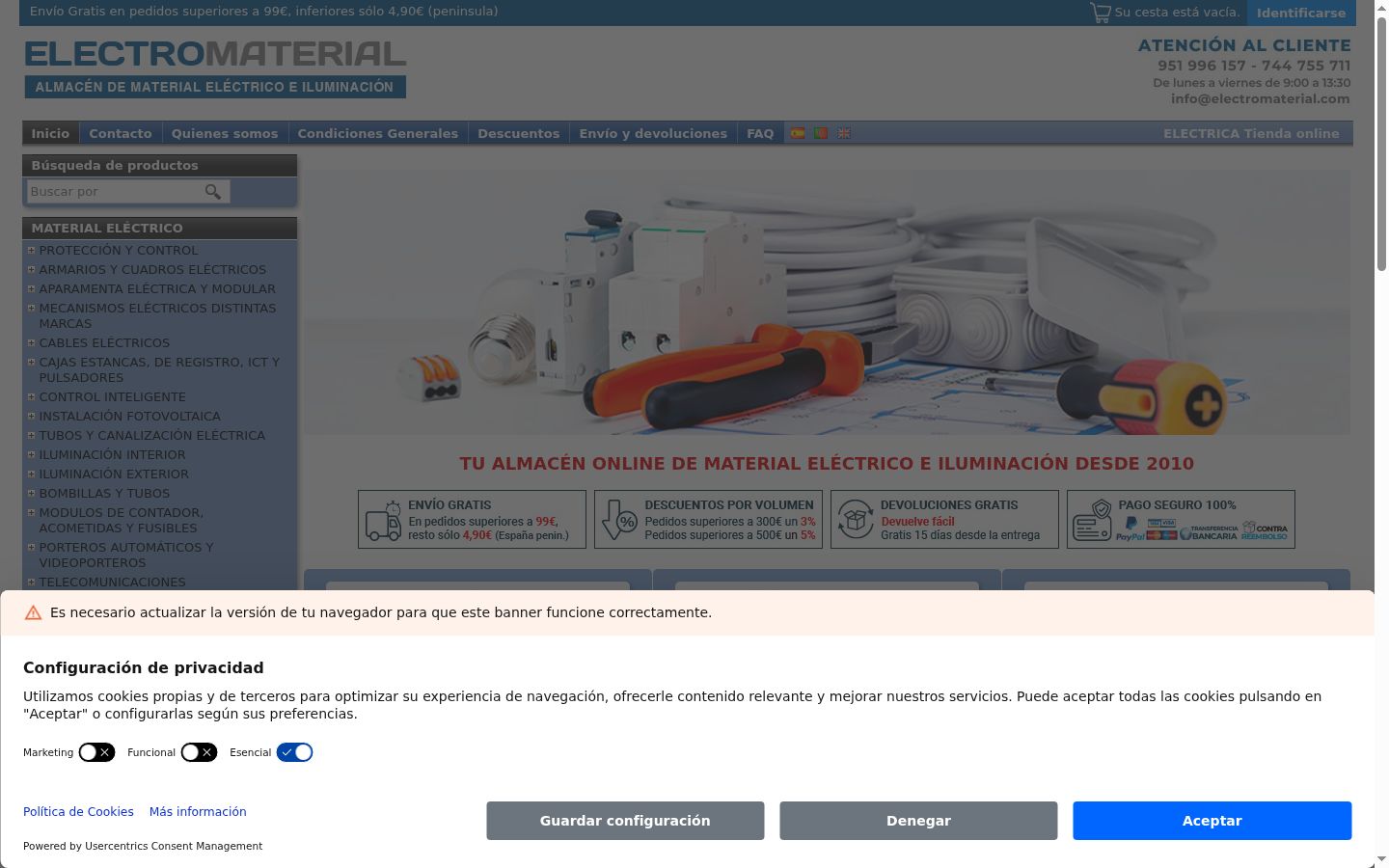Open Porteros Automáticos y Videoporteros link
The image size is (1389, 868).
point(126,555)
